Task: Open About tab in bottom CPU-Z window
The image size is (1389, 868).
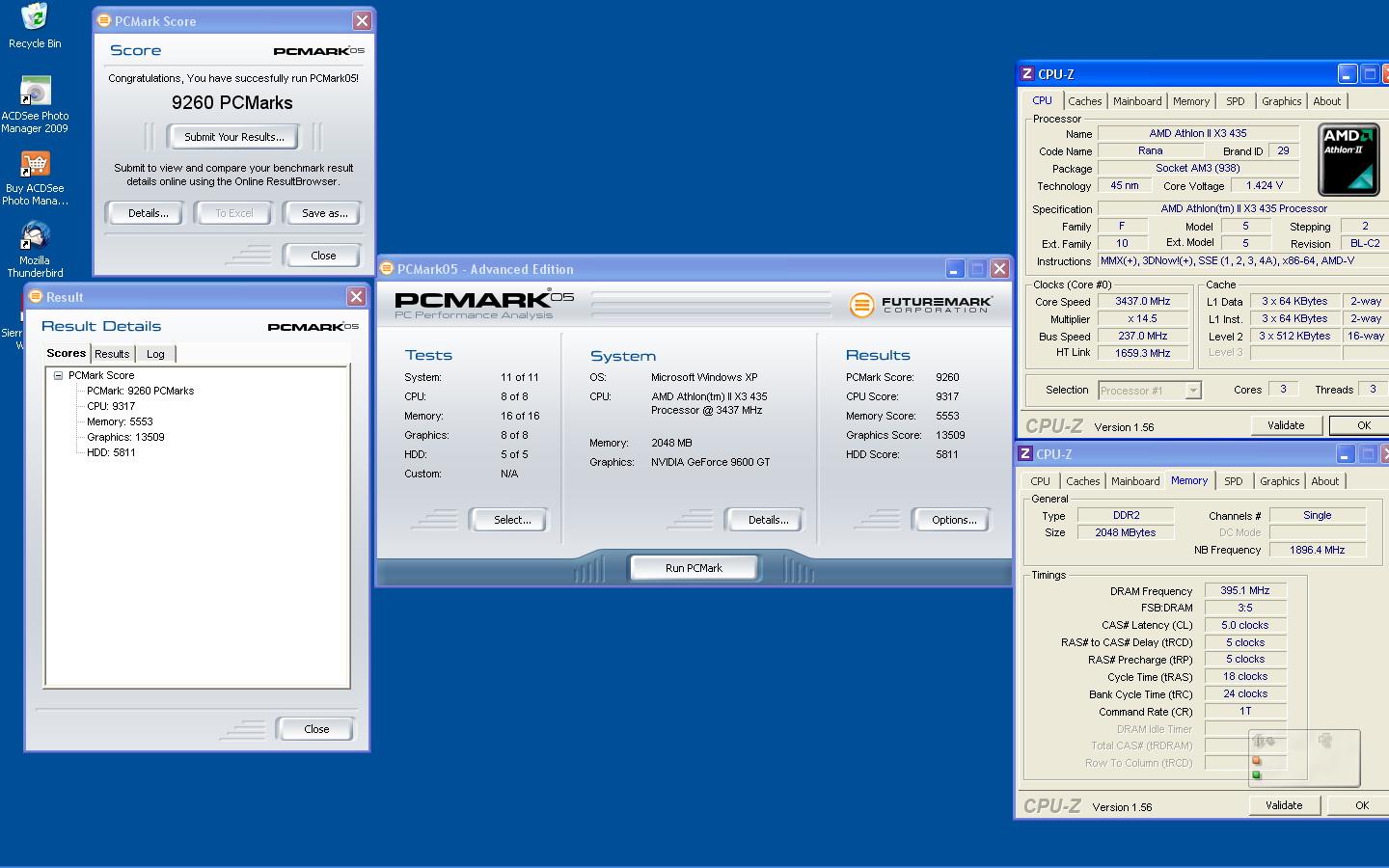Action: (1324, 481)
